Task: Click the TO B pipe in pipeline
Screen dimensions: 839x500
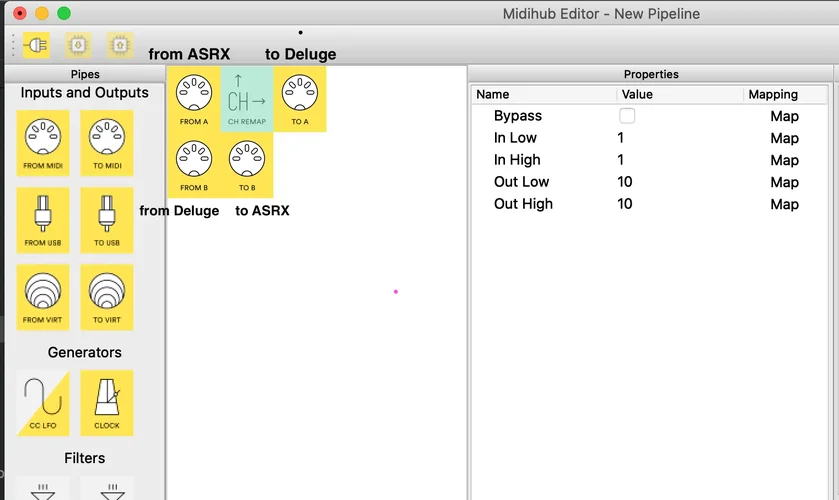Action: point(247,165)
